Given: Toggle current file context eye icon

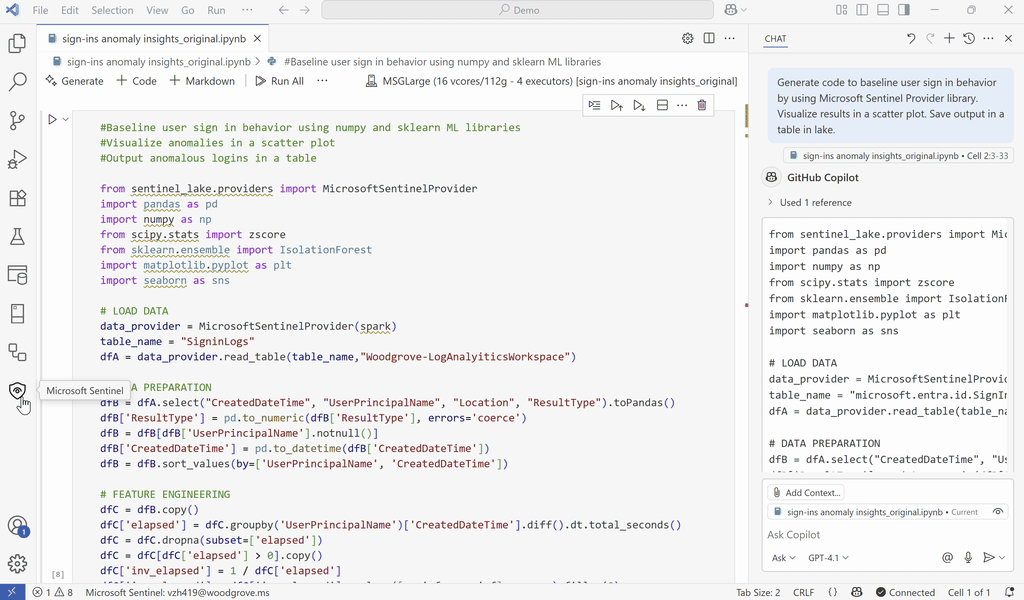Looking at the screenshot, I should [998, 512].
